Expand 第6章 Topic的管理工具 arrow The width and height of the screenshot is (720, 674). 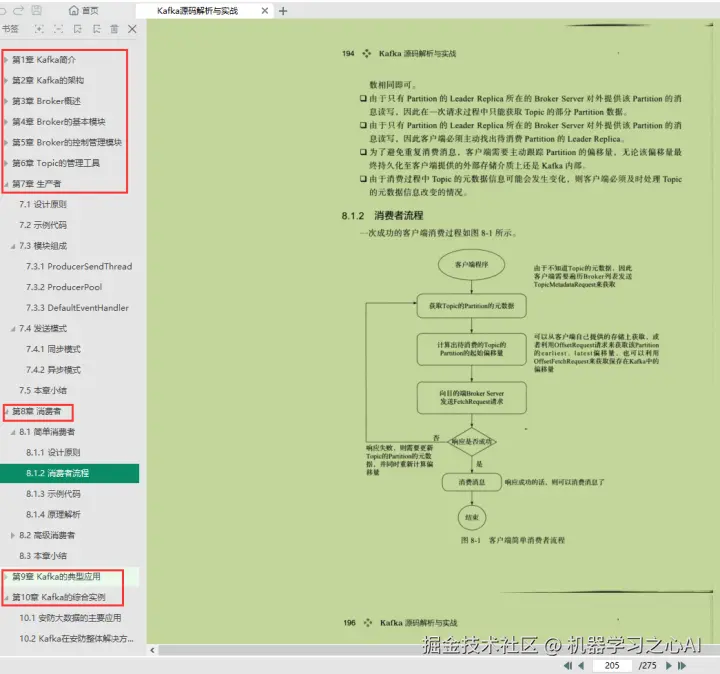click(6, 163)
